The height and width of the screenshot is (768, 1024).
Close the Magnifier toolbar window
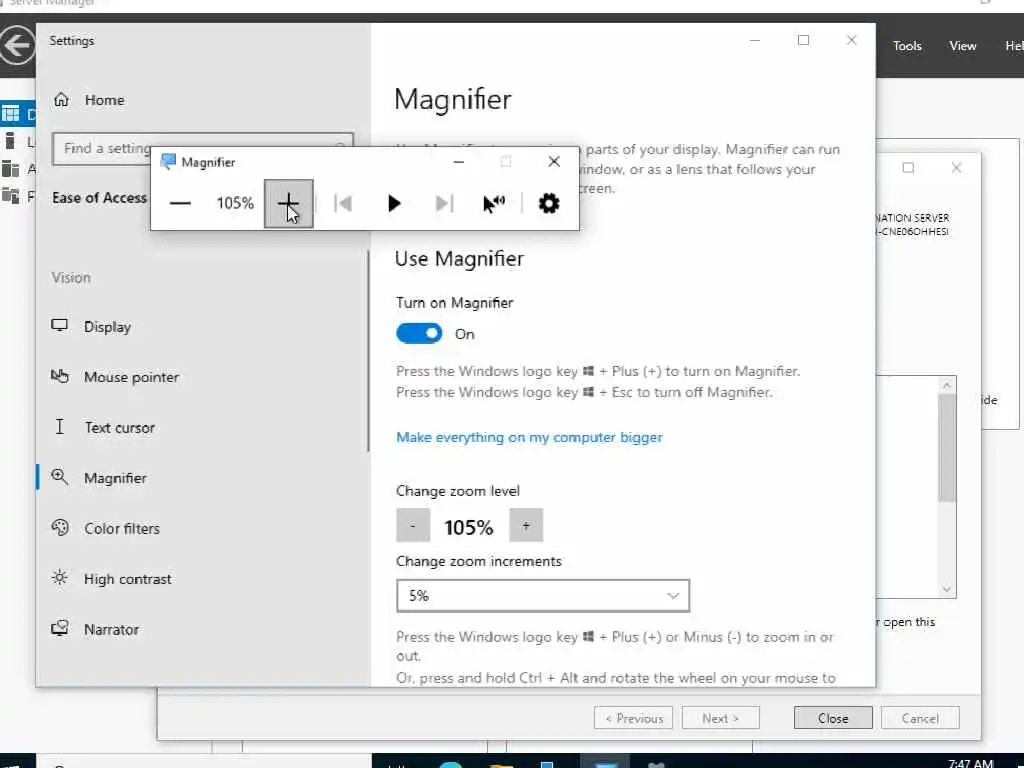tap(554, 162)
